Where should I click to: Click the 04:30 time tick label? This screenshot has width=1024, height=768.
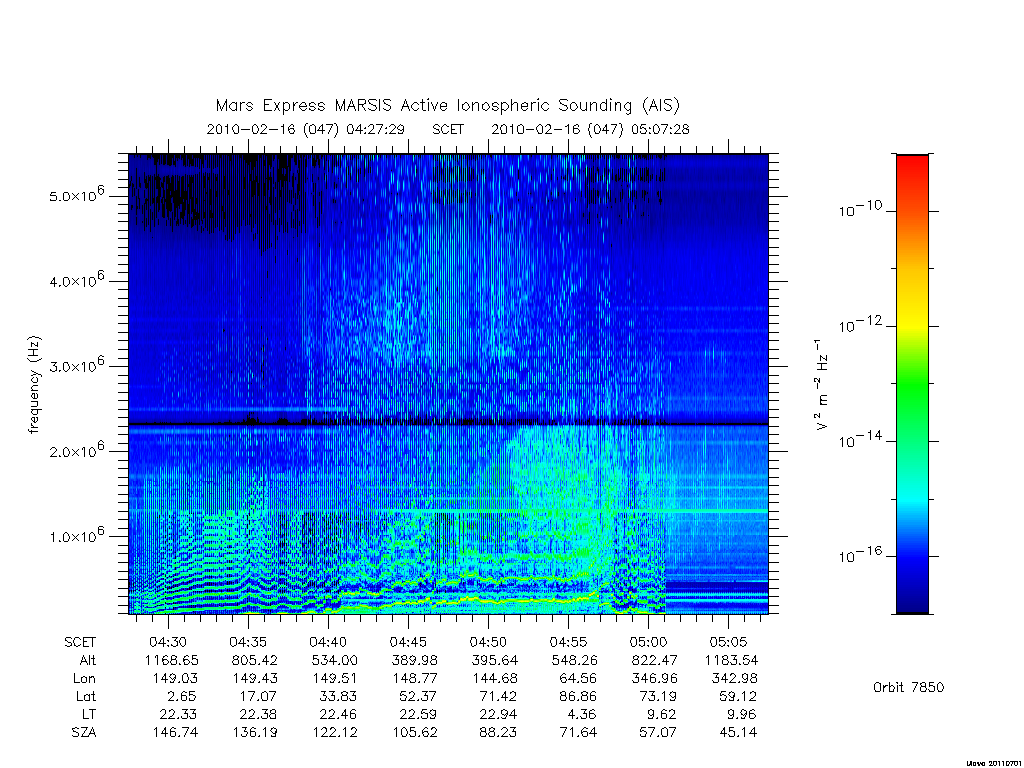tap(168, 642)
